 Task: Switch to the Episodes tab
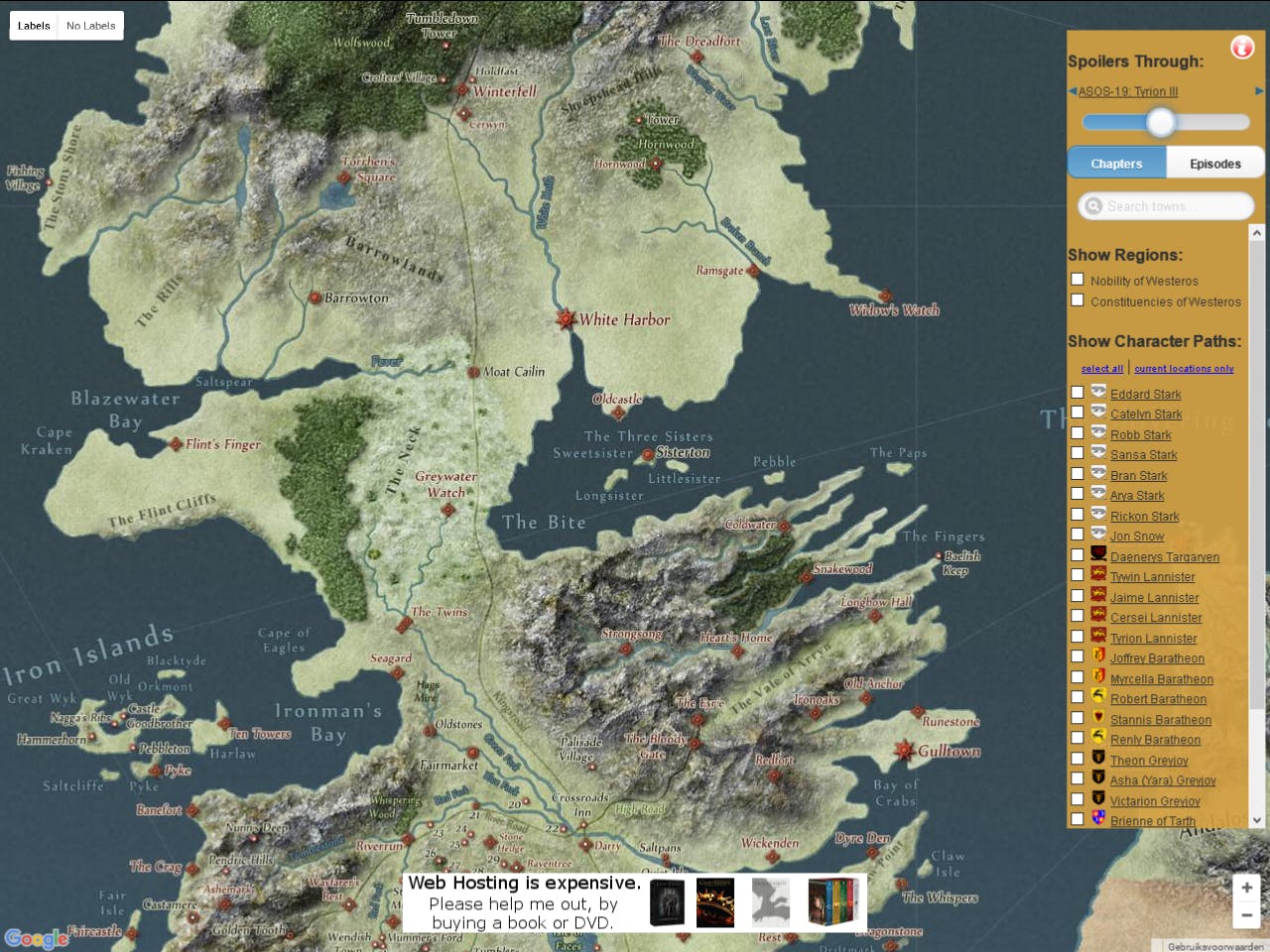point(1215,163)
